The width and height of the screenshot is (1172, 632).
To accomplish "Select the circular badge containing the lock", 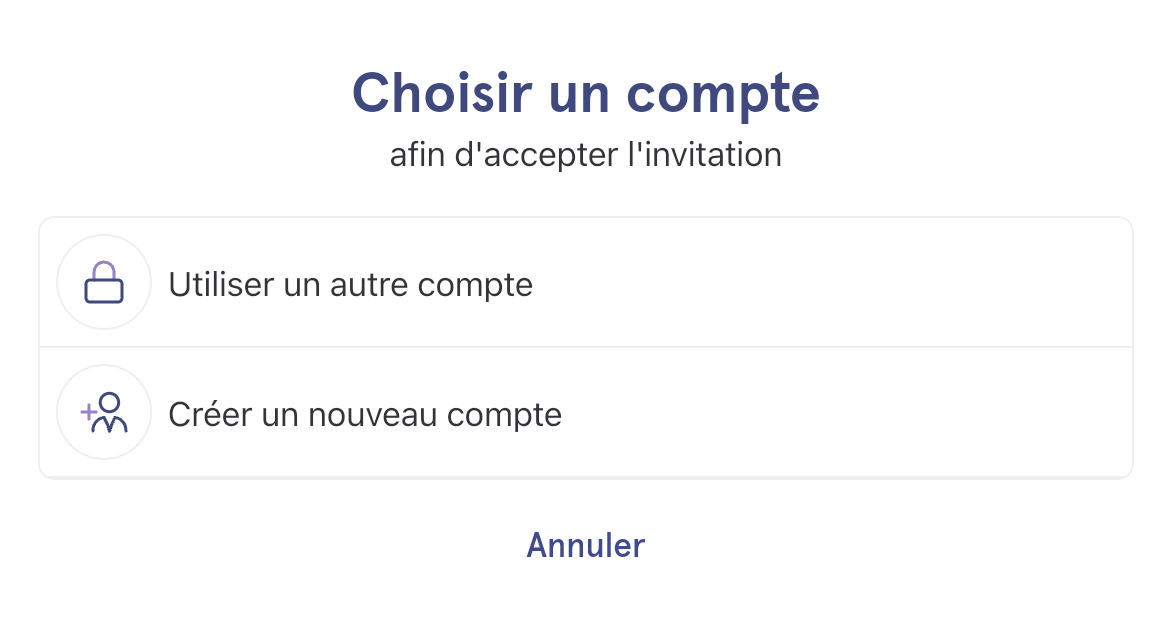I will pyautogui.click(x=104, y=282).
